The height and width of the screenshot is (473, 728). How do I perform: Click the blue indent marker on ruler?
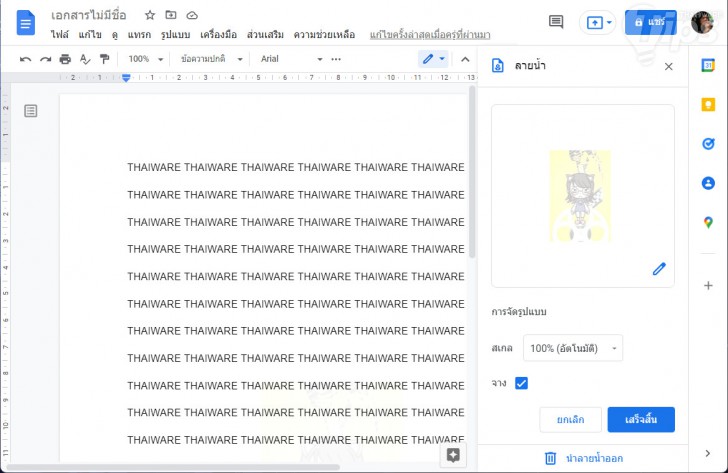126,78
